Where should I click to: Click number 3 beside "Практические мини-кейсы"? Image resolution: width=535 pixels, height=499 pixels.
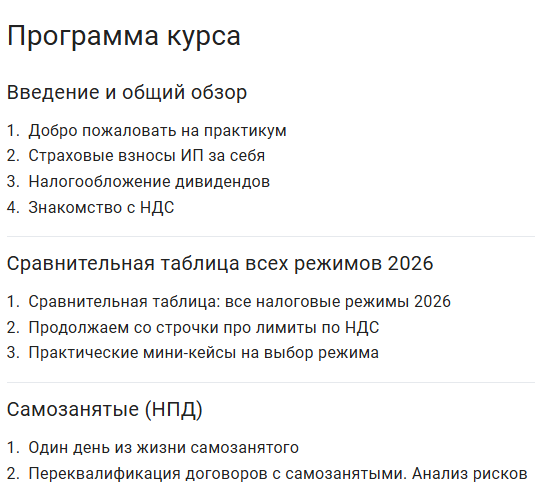pos(13,353)
